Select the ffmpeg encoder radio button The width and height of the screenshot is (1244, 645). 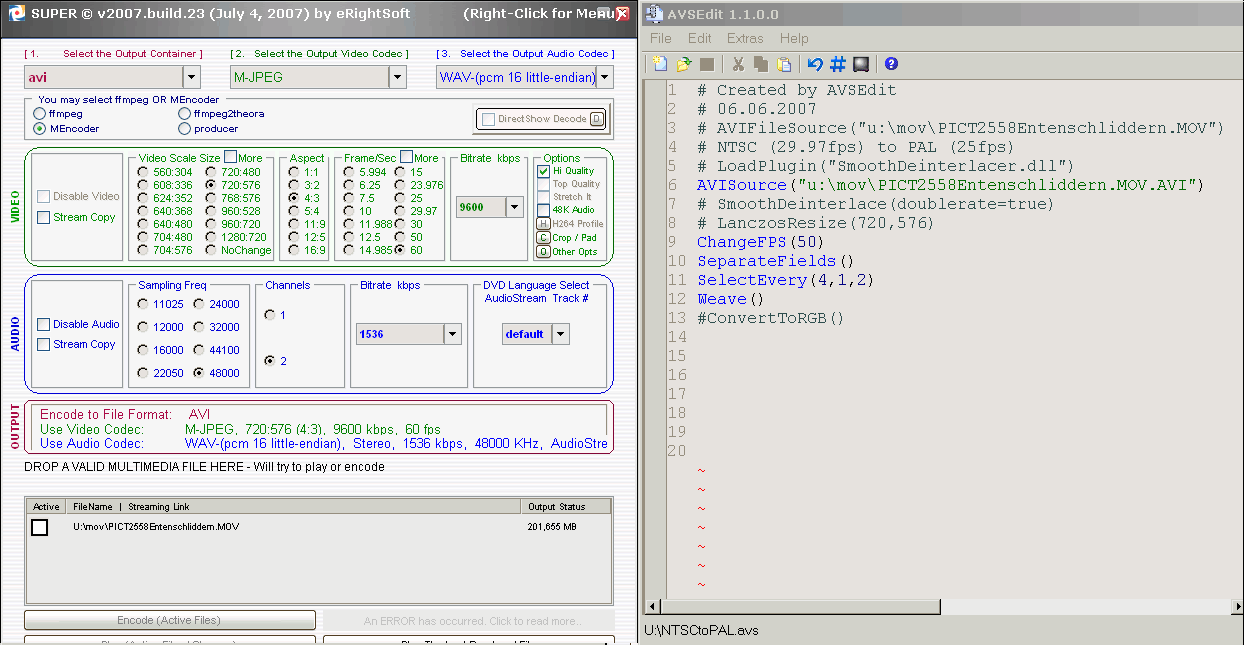point(40,114)
